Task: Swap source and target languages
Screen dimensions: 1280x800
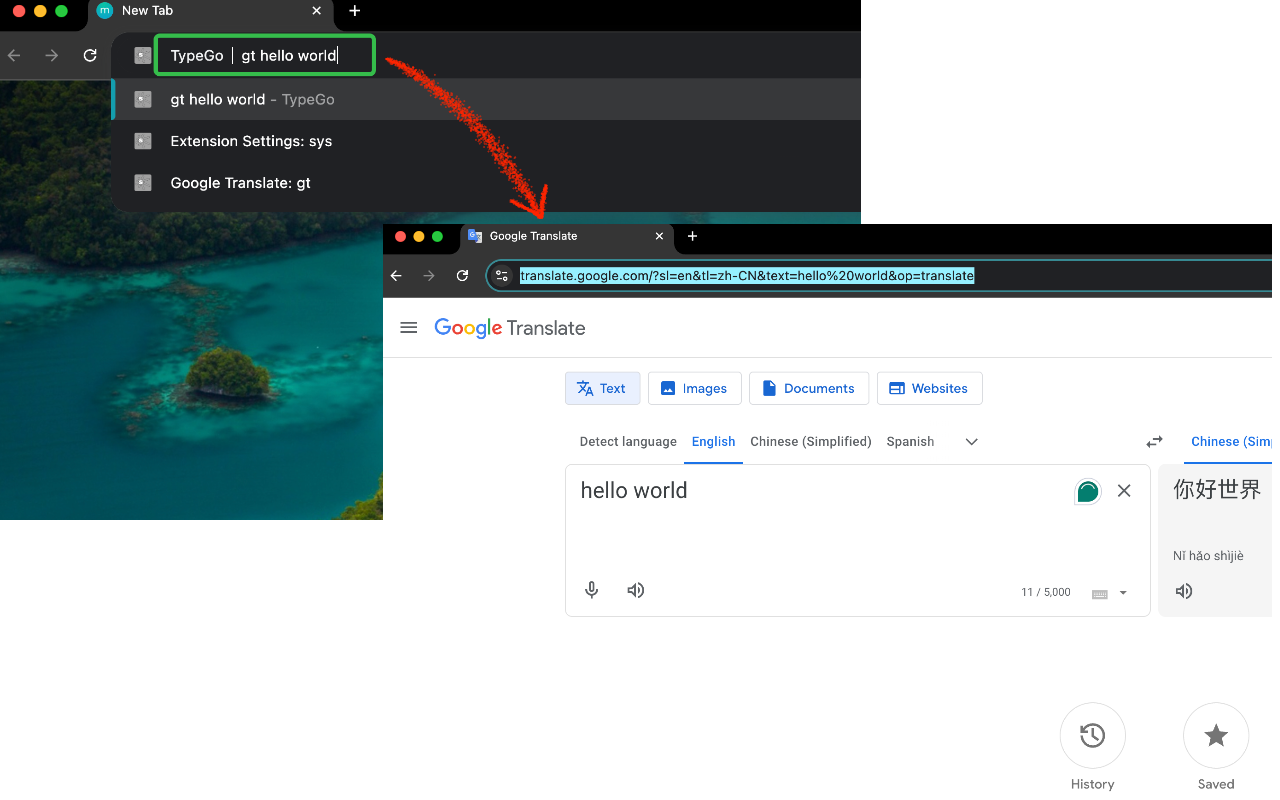Action: pos(1154,441)
